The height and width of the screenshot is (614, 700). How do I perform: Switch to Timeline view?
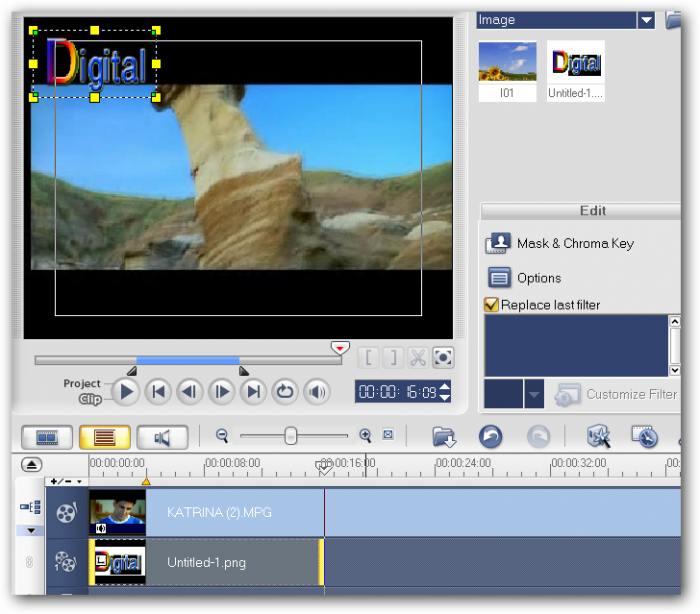tap(105, 437)
